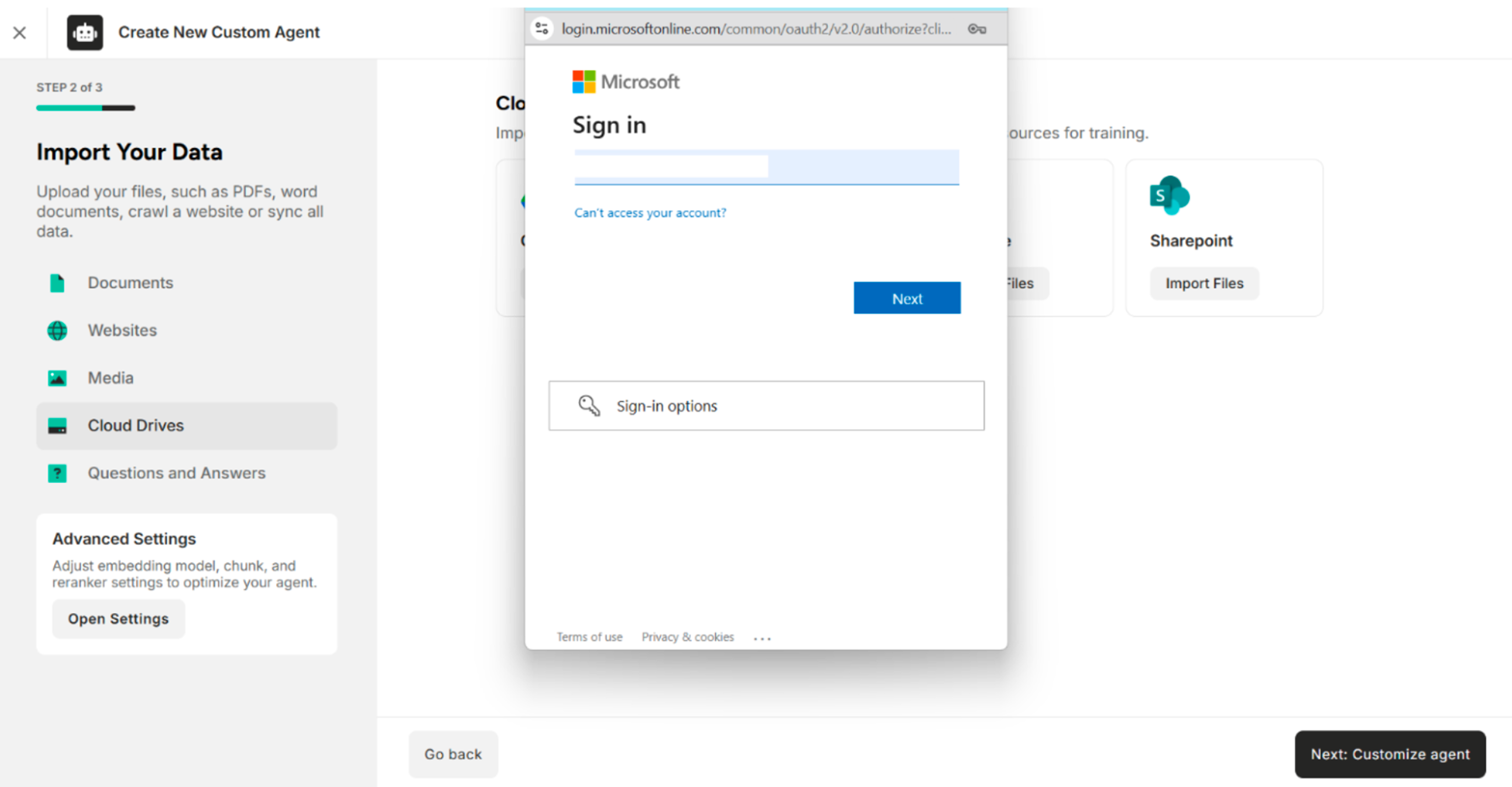The width and height of the screenshot is (1512, 787).
Task: Click the robot agent icon in header
Action: (x=85, y=32)
